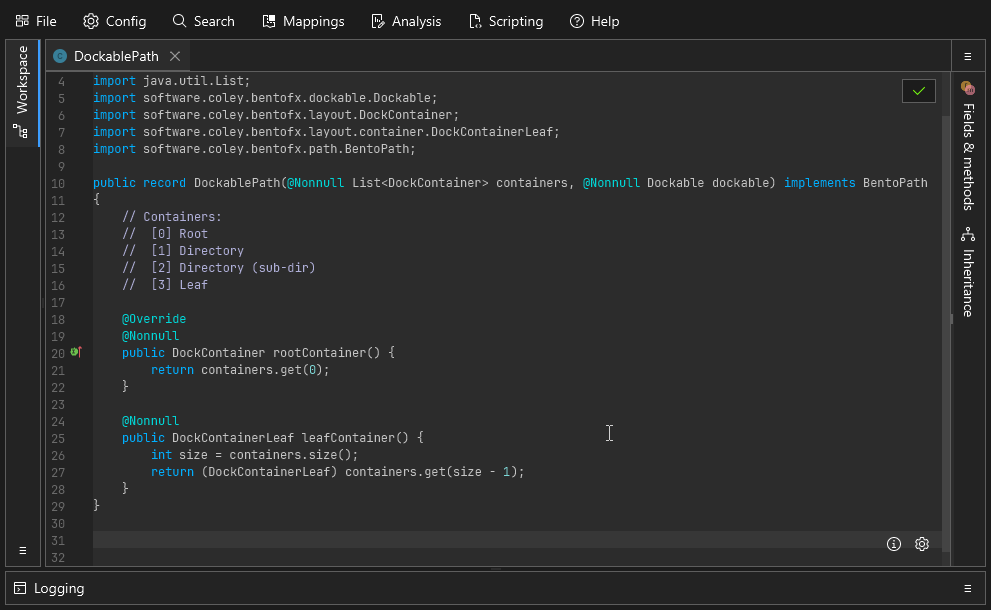Click the class icon on the DockablePath tab
Viewport: 991px width, 610px height.
[60, 56]
